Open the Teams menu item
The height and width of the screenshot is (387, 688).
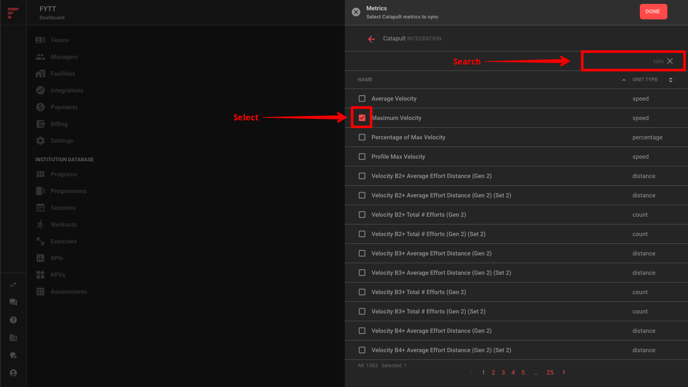[x=60, y=40]
